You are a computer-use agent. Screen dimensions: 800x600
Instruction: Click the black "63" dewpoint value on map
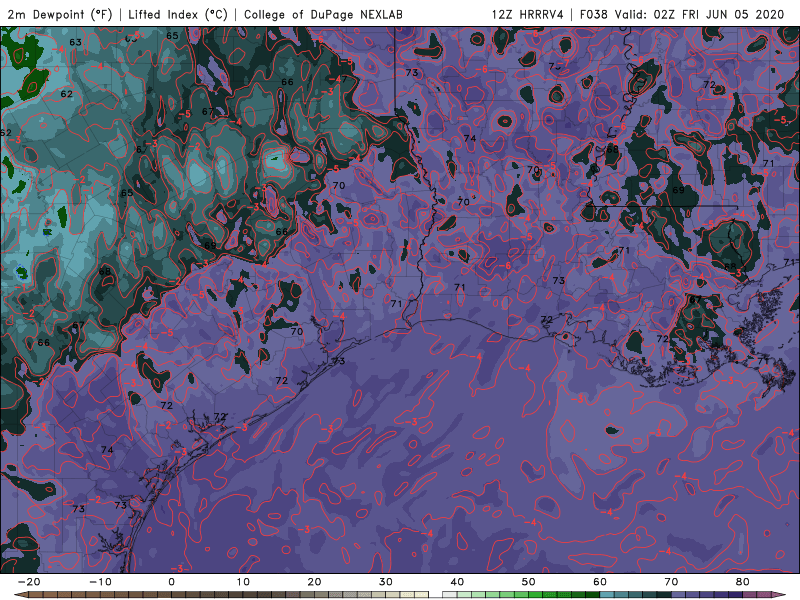pos(76,42)
